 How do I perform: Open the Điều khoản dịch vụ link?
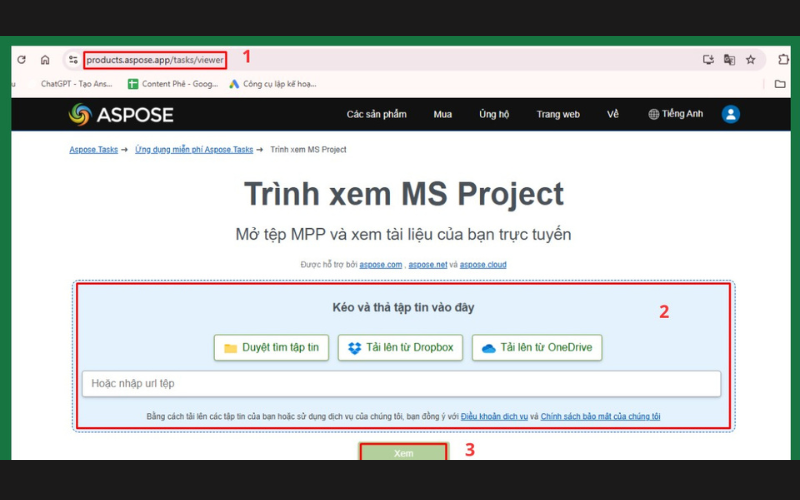point(494,416)
